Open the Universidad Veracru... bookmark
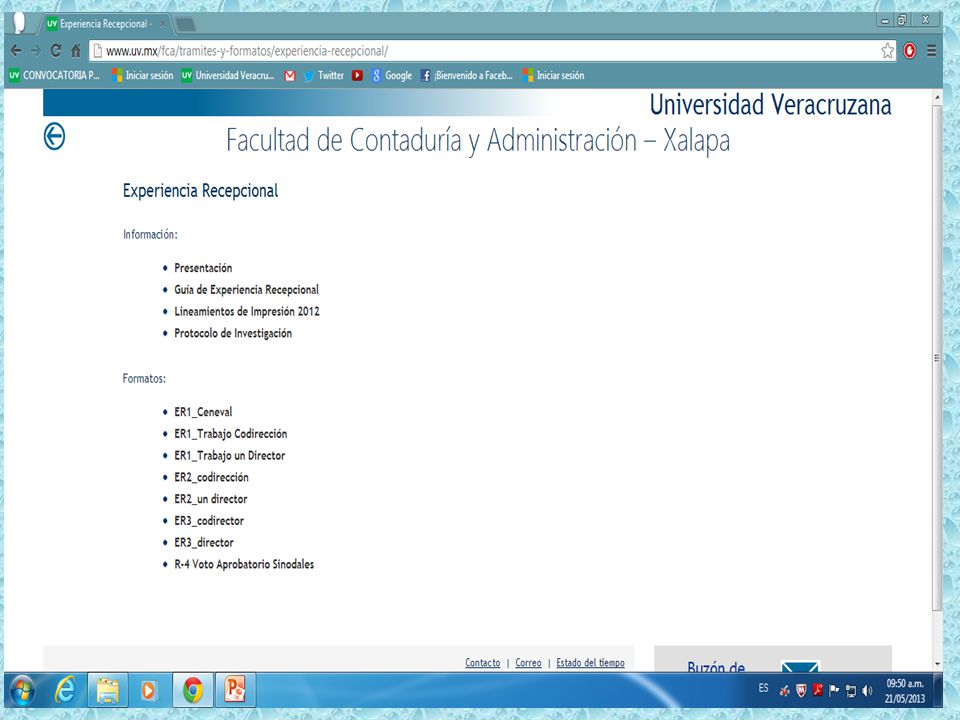 [228, 75]
